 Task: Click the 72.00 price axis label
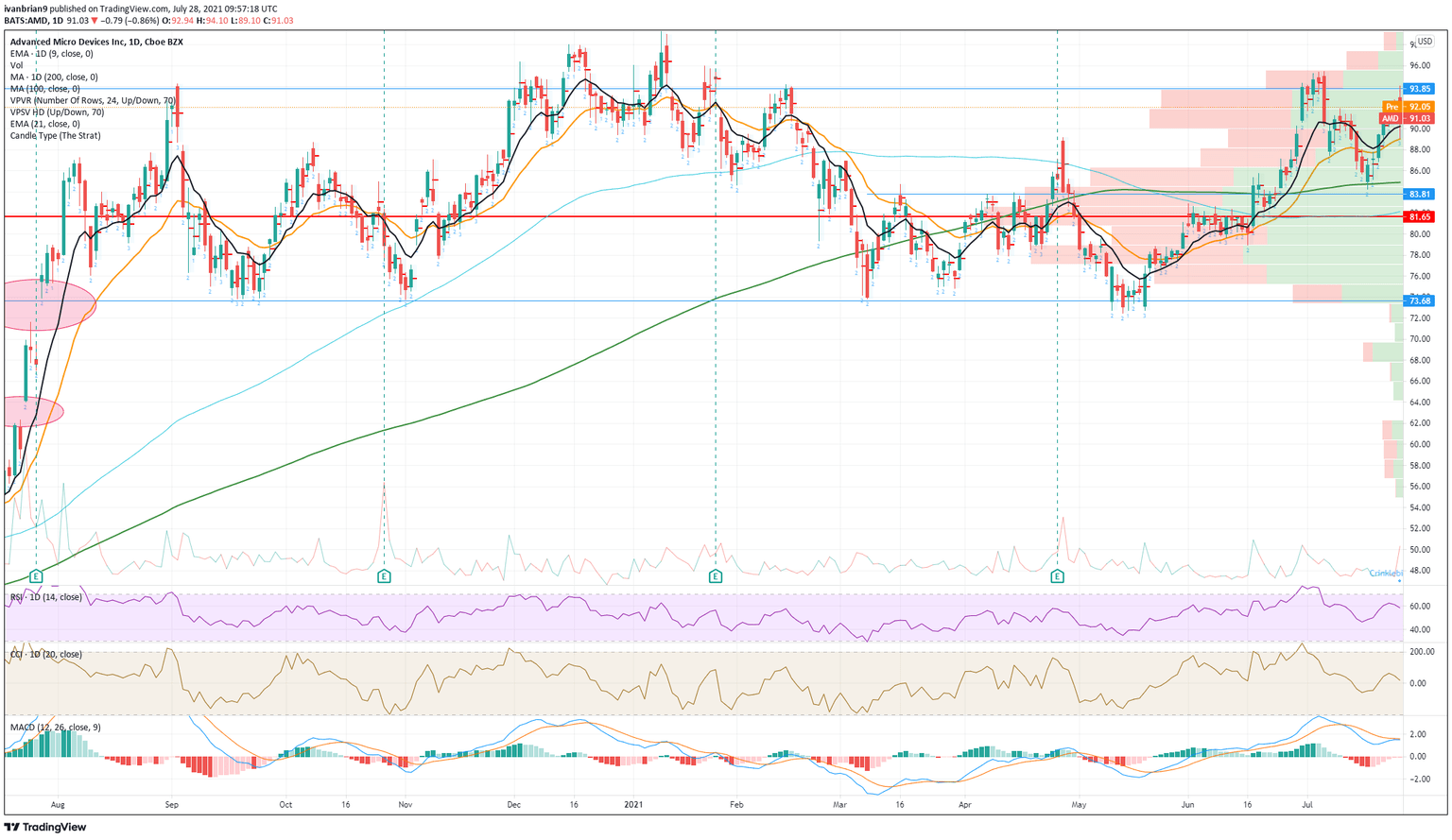tap(1421, 318)
